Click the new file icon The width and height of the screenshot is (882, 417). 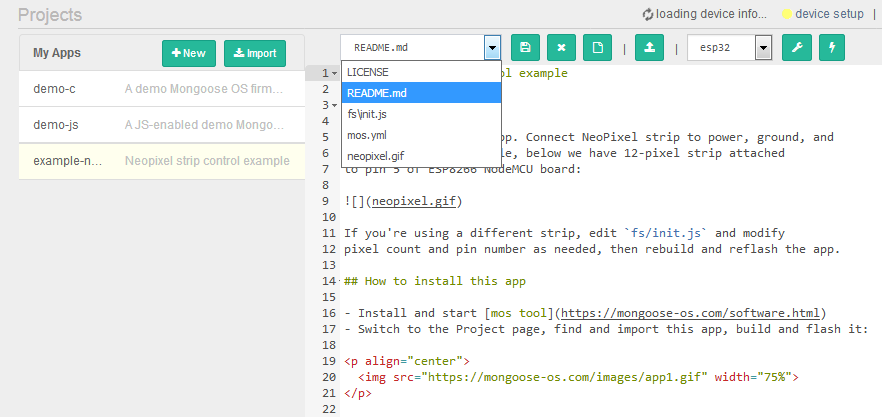pos(598,48)
